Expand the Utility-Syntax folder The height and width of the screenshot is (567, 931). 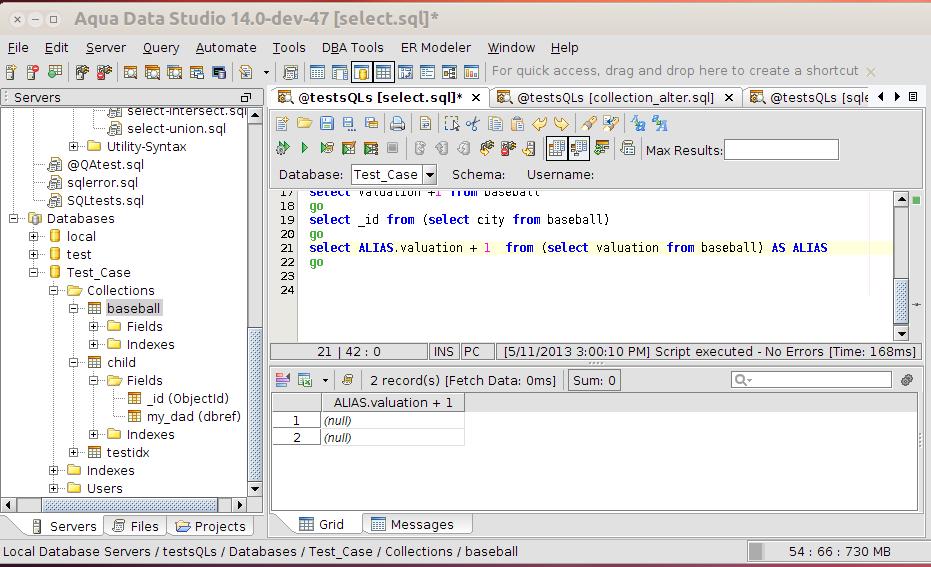[73, 146]
